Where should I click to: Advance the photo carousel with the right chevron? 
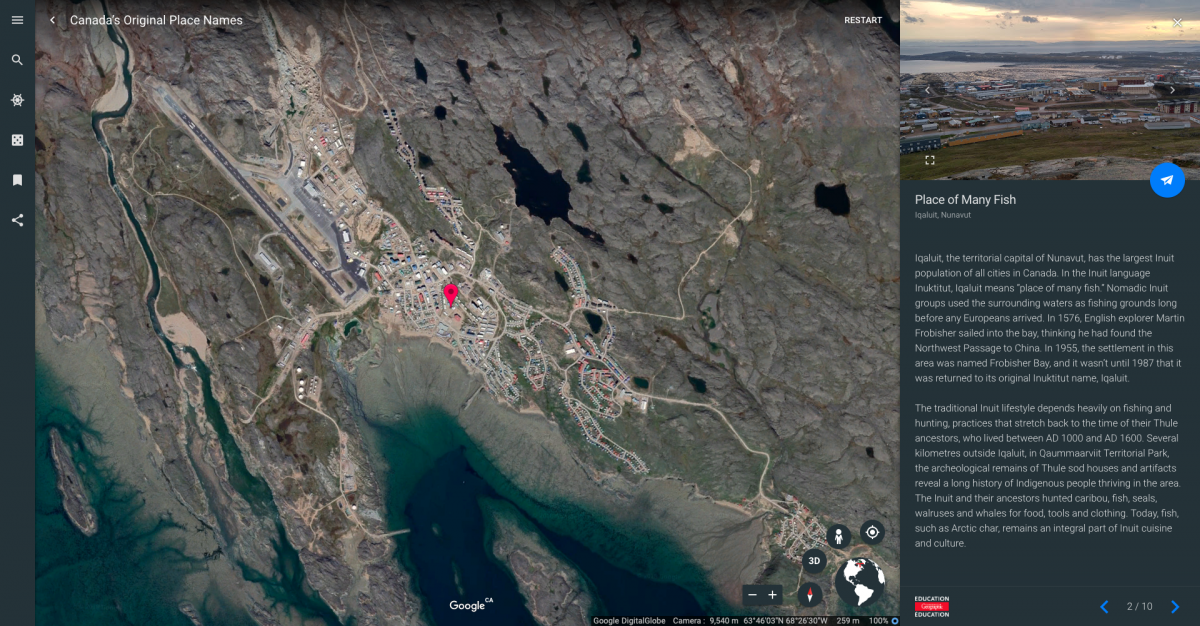tap(1172, 89)
